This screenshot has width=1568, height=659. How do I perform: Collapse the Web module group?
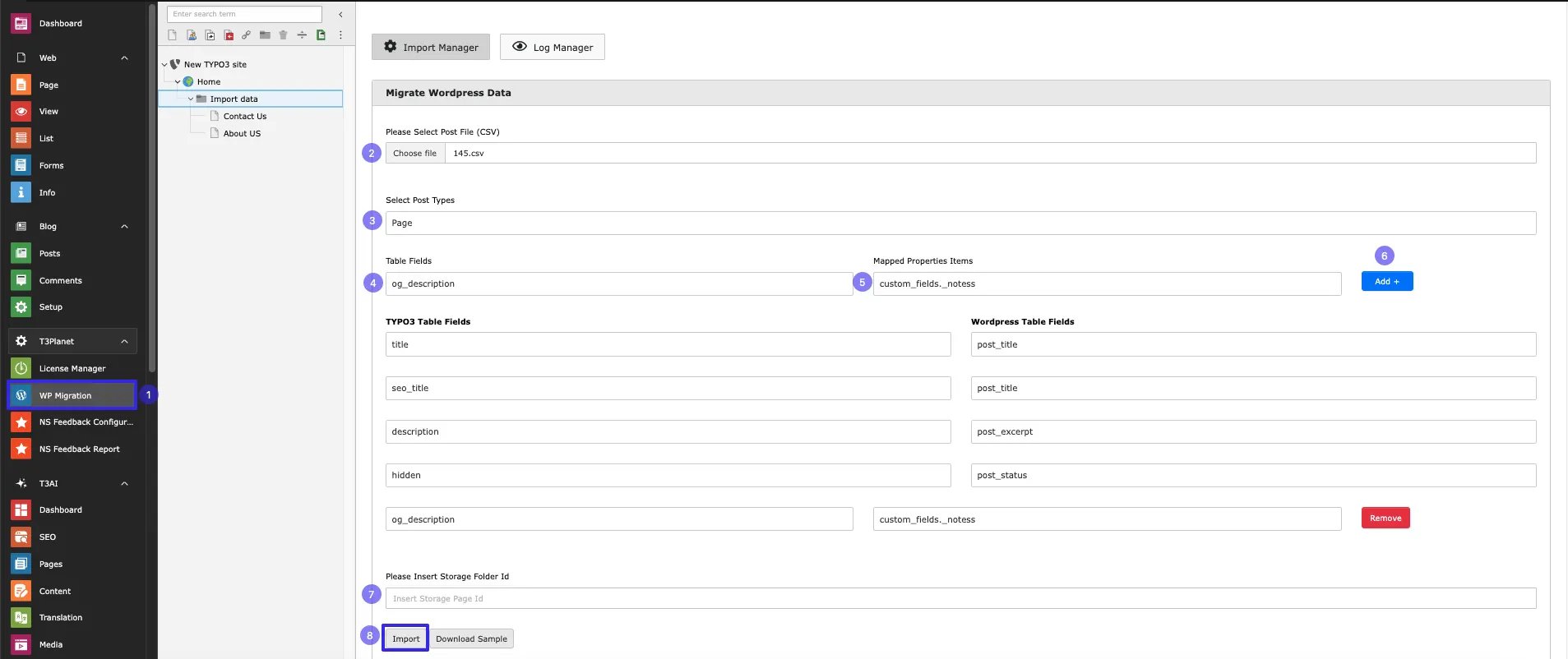[124, 58]
